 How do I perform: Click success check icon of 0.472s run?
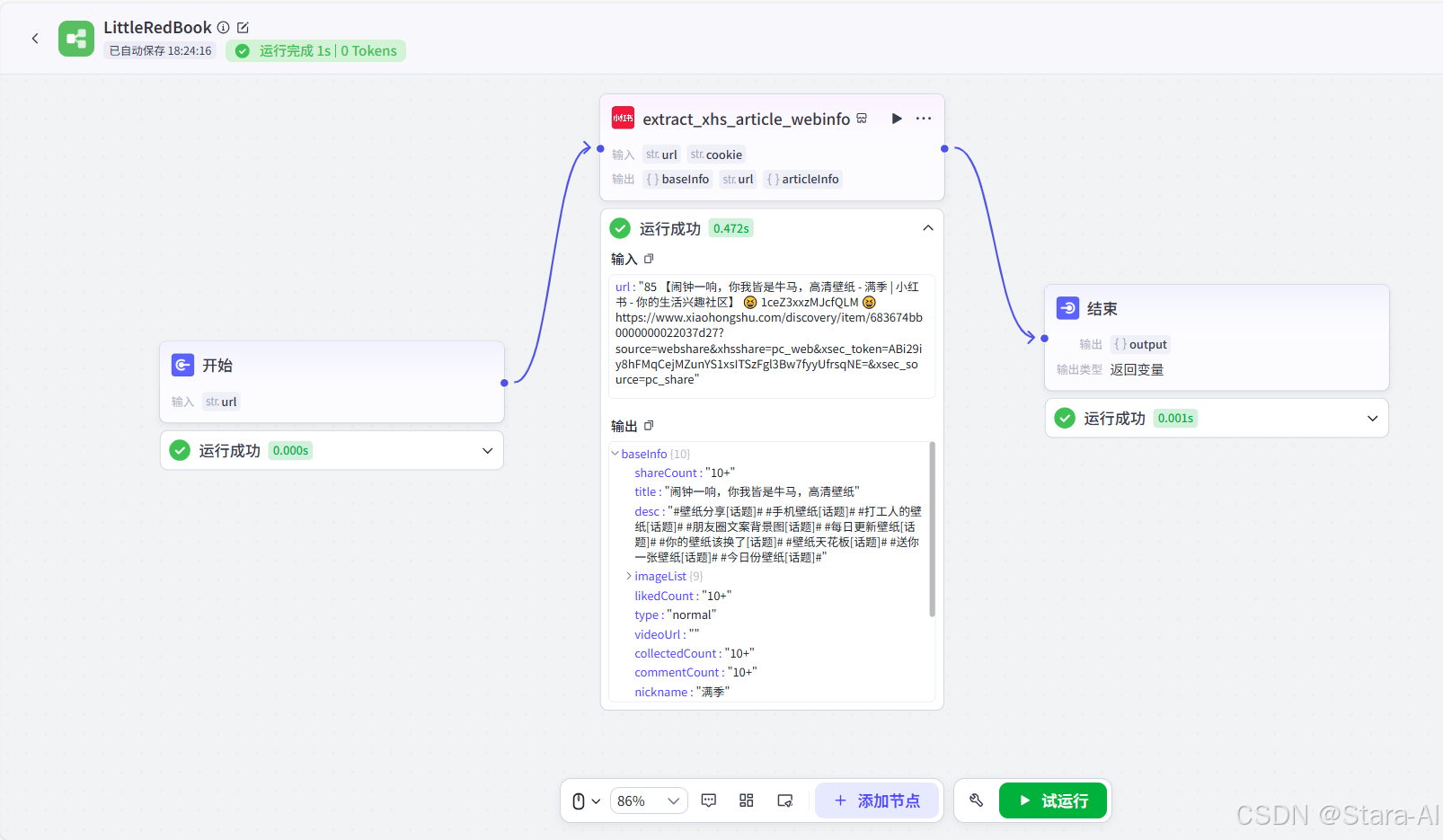tap(620, 228)
